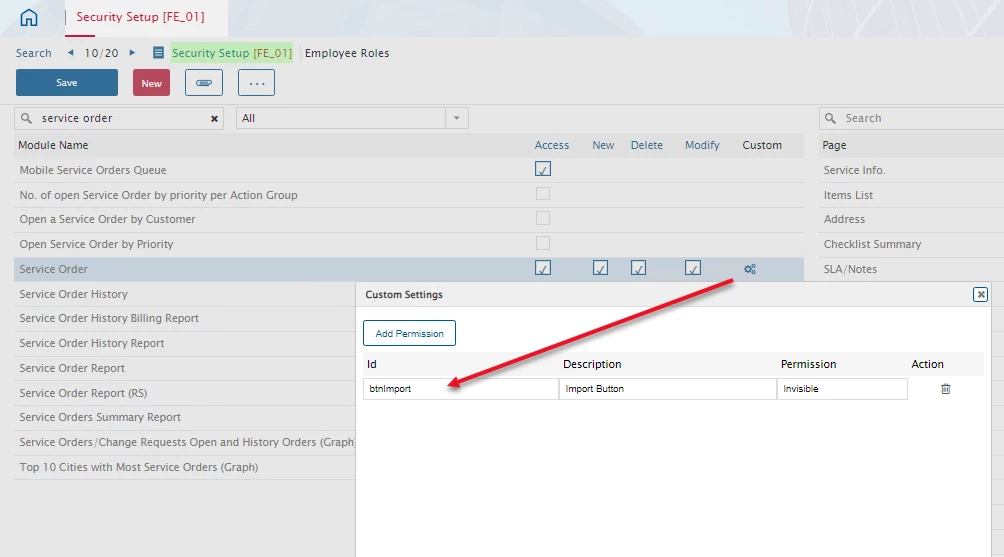
Task: Open the list view icon beside Security Setup
Action: click(x=158, y=52)
